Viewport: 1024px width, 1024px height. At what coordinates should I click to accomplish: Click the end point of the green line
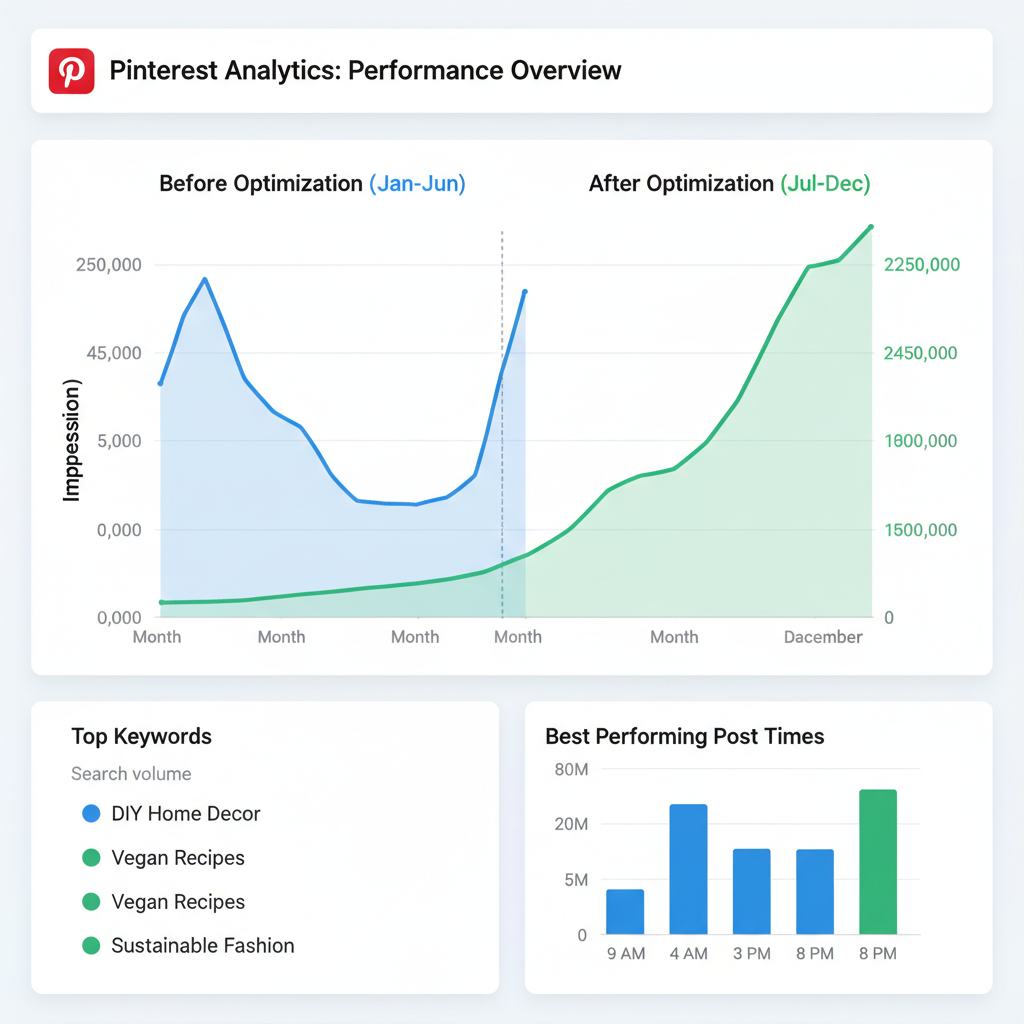pyautogui.click(x=871, y=227)
